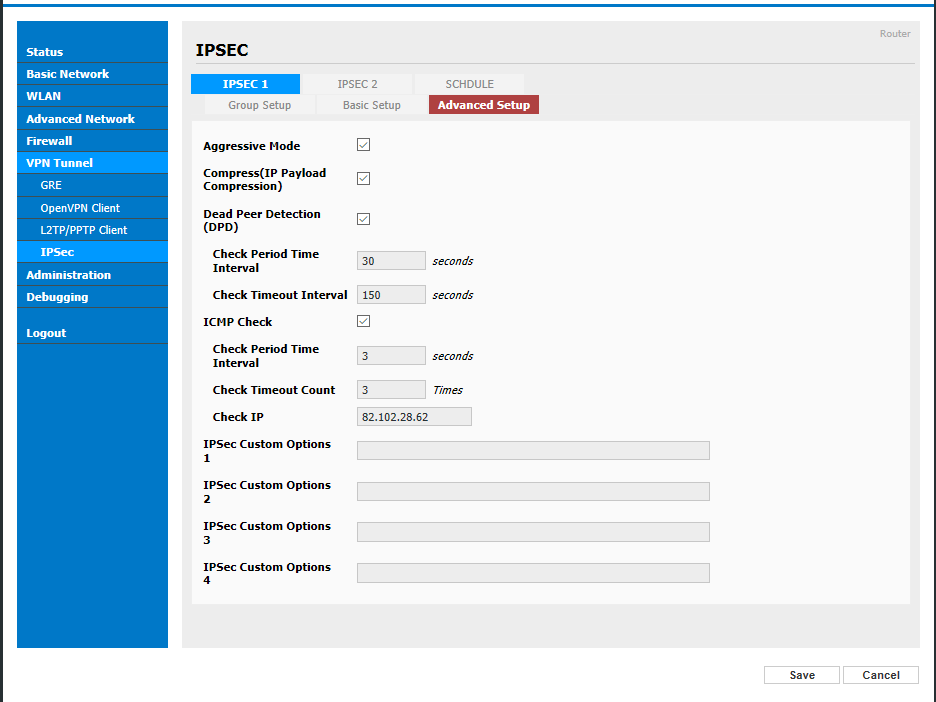Screen dimensions: 936x702
Task: Click the Router label in the header
Action: click(895, 34)
